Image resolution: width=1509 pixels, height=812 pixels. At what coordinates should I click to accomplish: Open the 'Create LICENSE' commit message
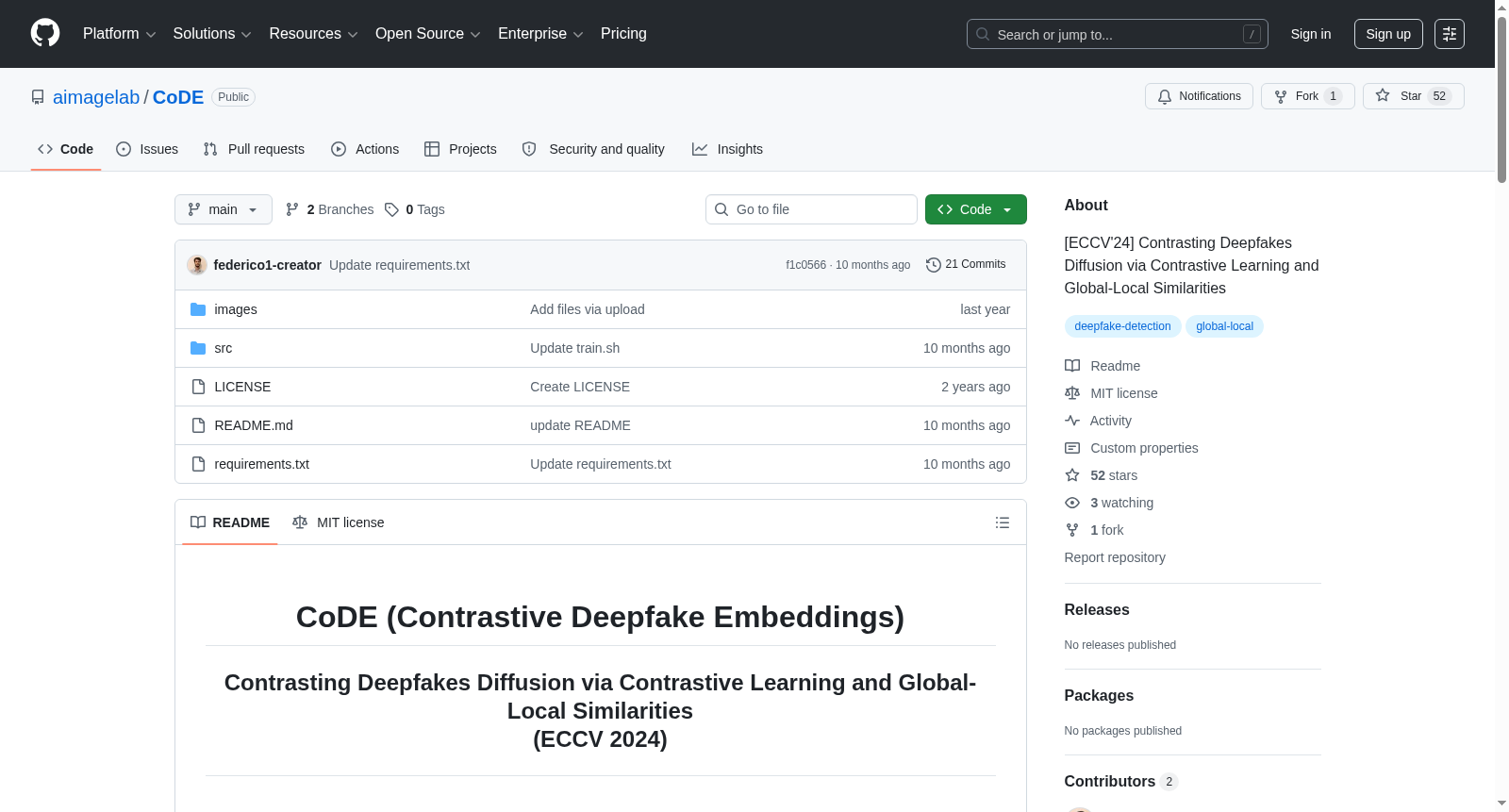(580, 387)
